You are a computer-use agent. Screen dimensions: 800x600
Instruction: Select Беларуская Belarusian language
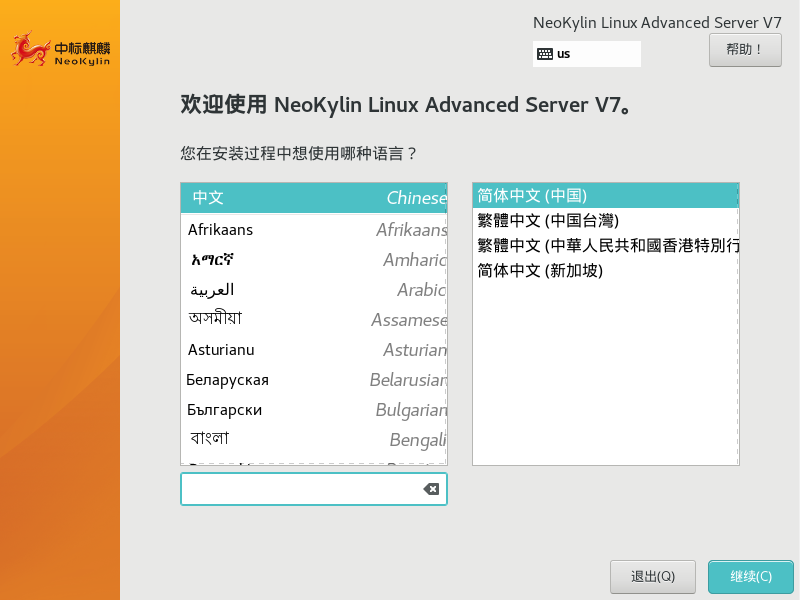click(313, 379)
